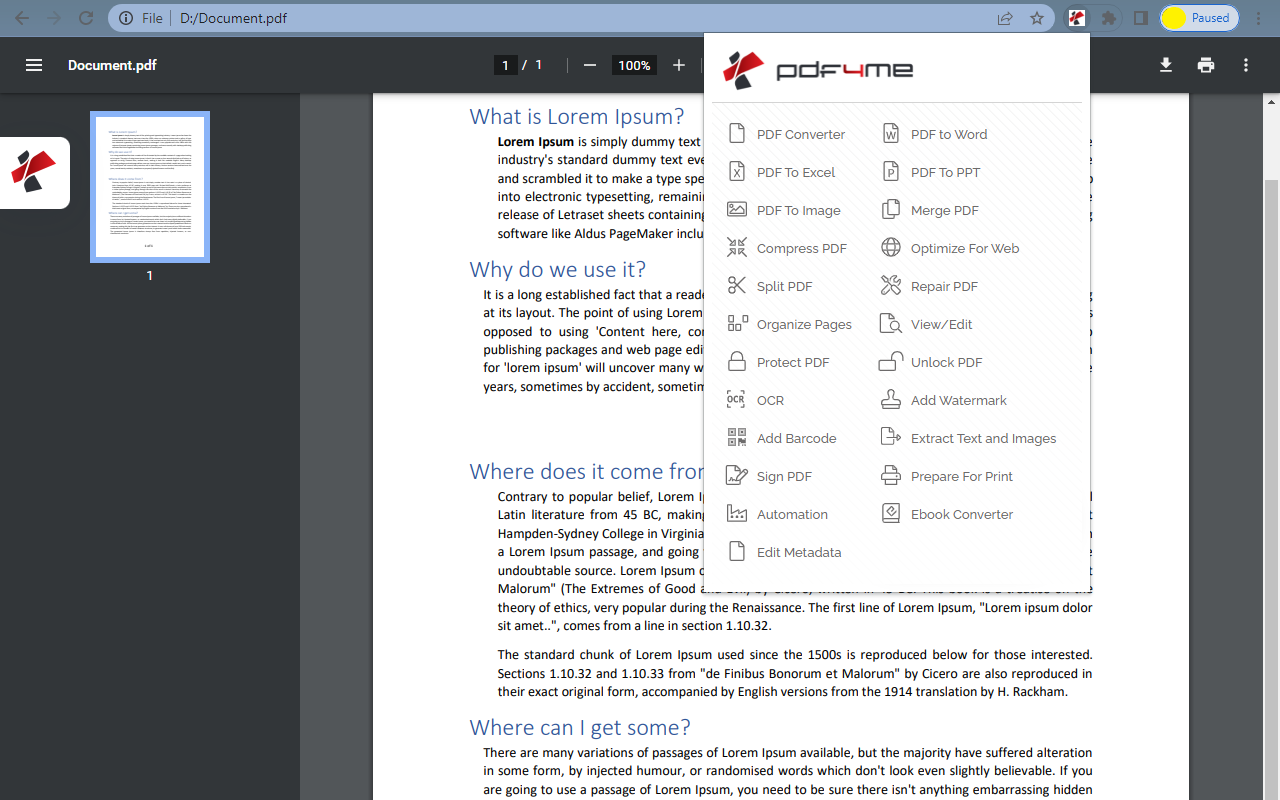
Task: Select Add Barcode option
Action: (x=782, y=438)
